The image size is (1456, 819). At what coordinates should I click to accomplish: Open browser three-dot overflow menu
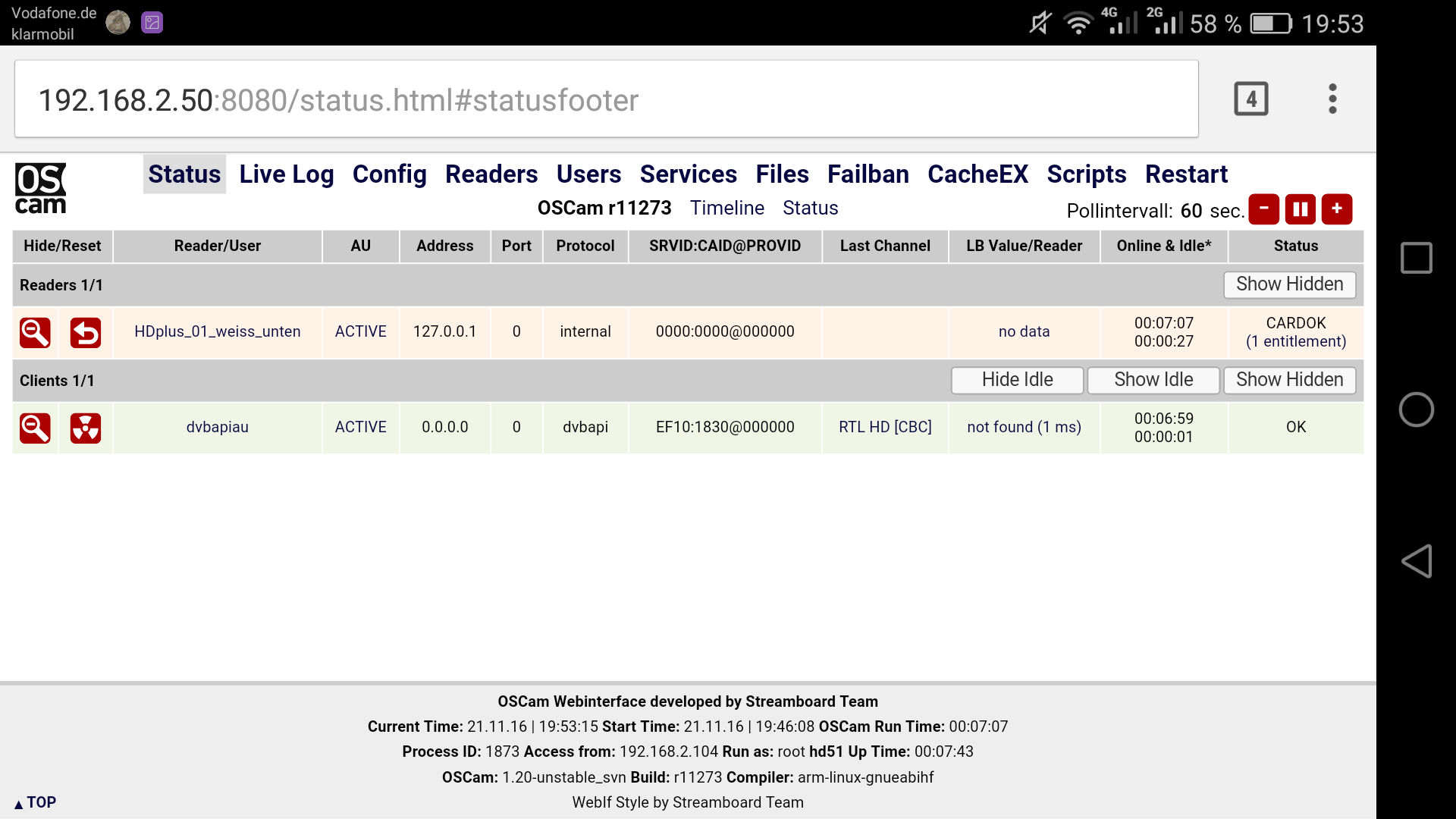click(x=1332, y=99)
